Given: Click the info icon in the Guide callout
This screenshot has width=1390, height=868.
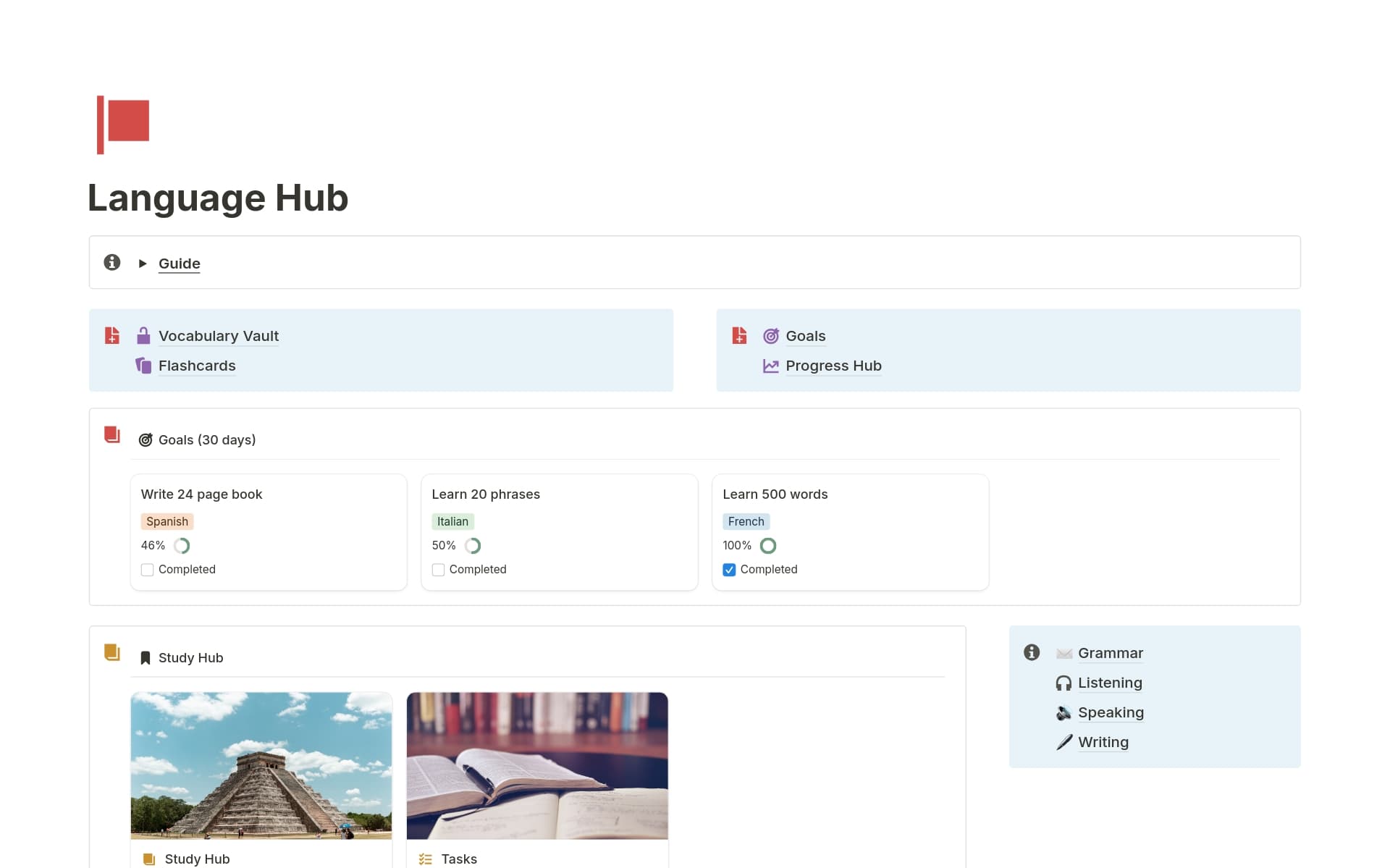Looking at the screenshot, I should tap(111, 262).
